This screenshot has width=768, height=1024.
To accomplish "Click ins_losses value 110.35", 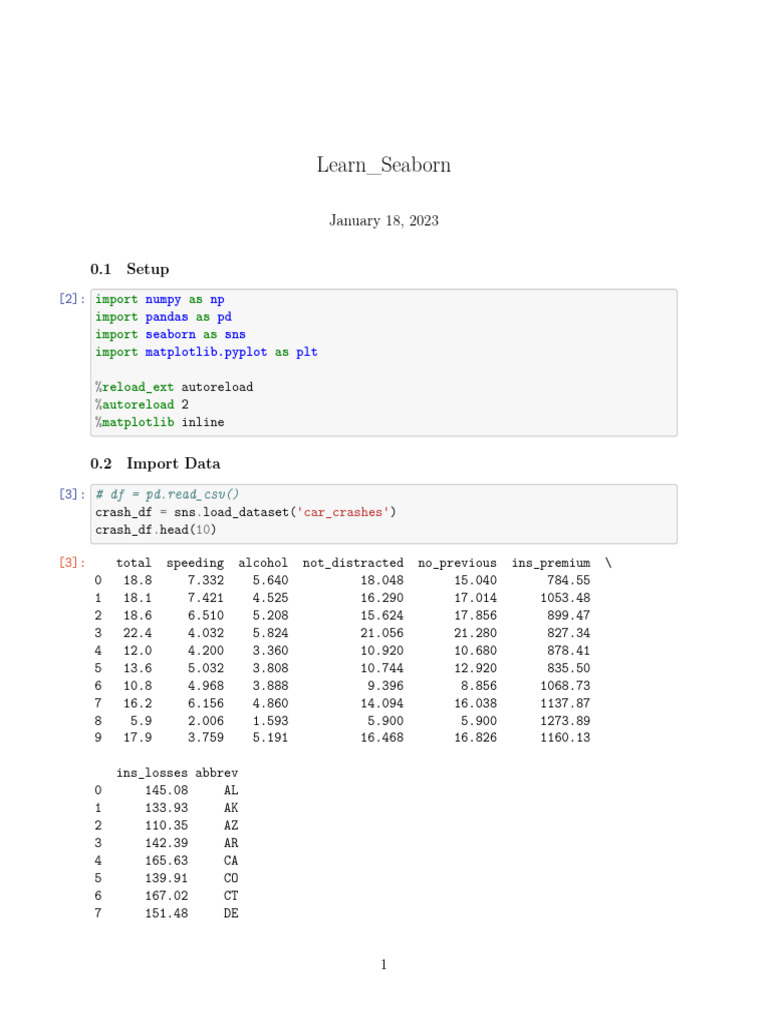I will 167,825.
